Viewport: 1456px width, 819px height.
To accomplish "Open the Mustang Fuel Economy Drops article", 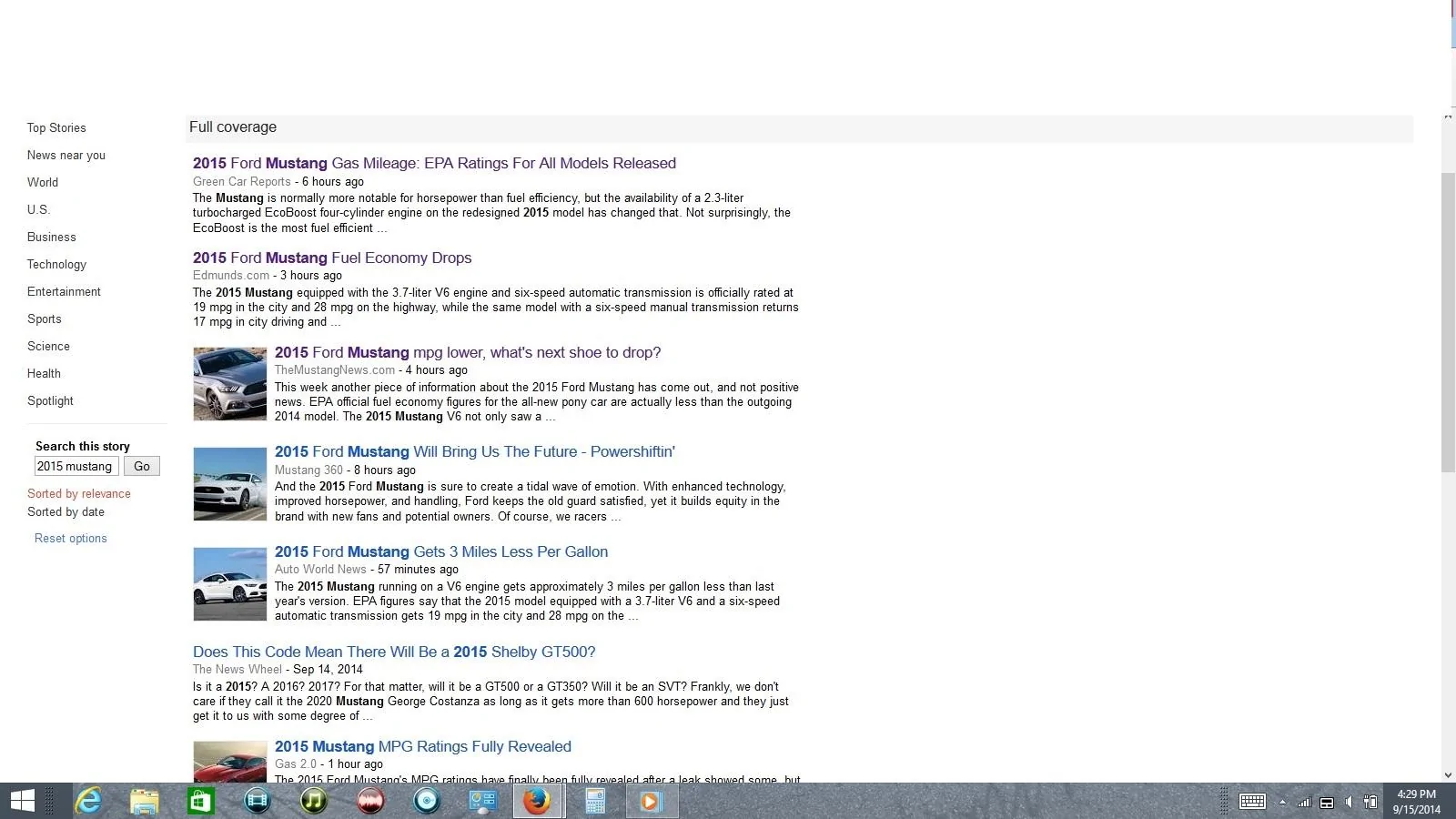I will [332, 258].
